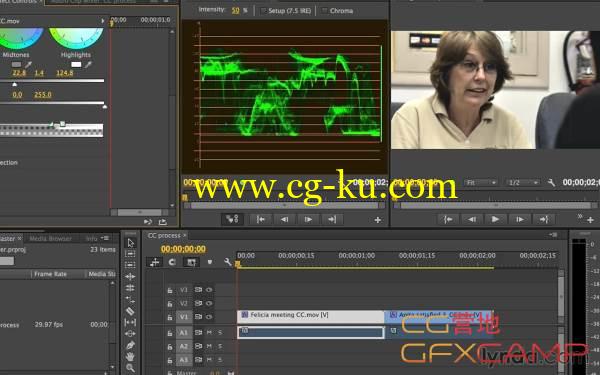Switch to the Info tab

91,238
